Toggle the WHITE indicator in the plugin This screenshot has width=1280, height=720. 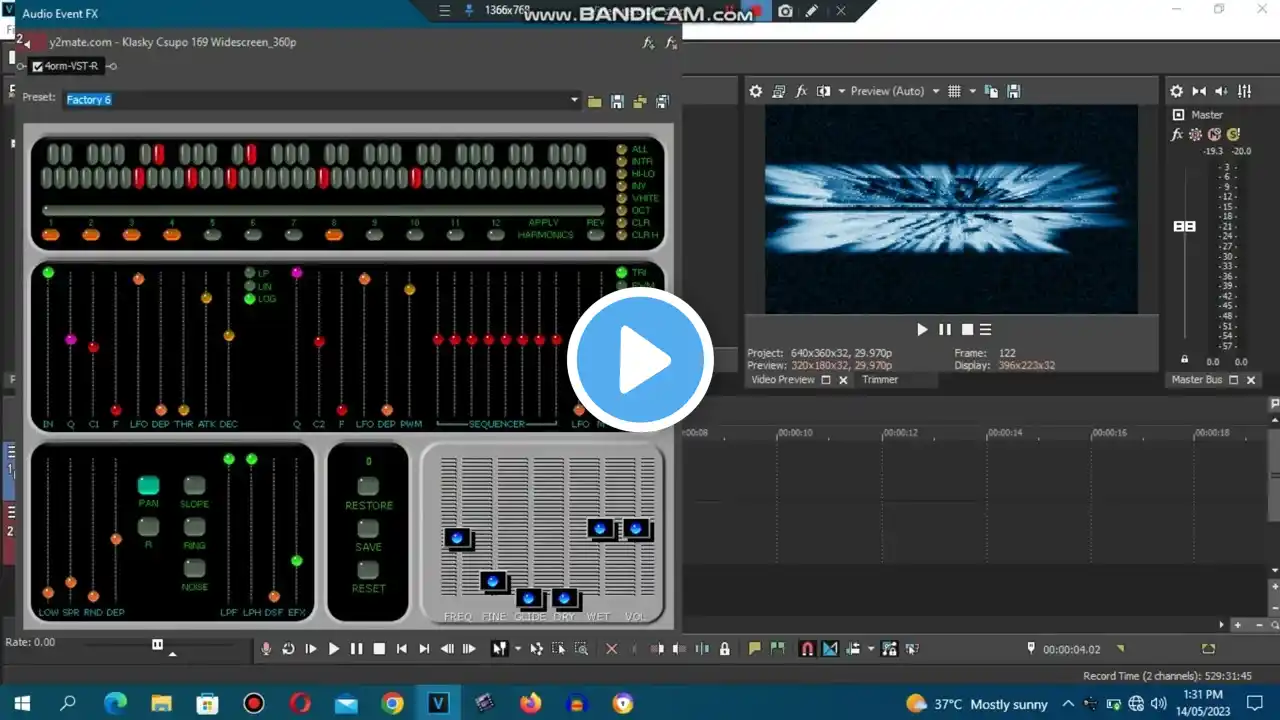(x=621, y=198)
